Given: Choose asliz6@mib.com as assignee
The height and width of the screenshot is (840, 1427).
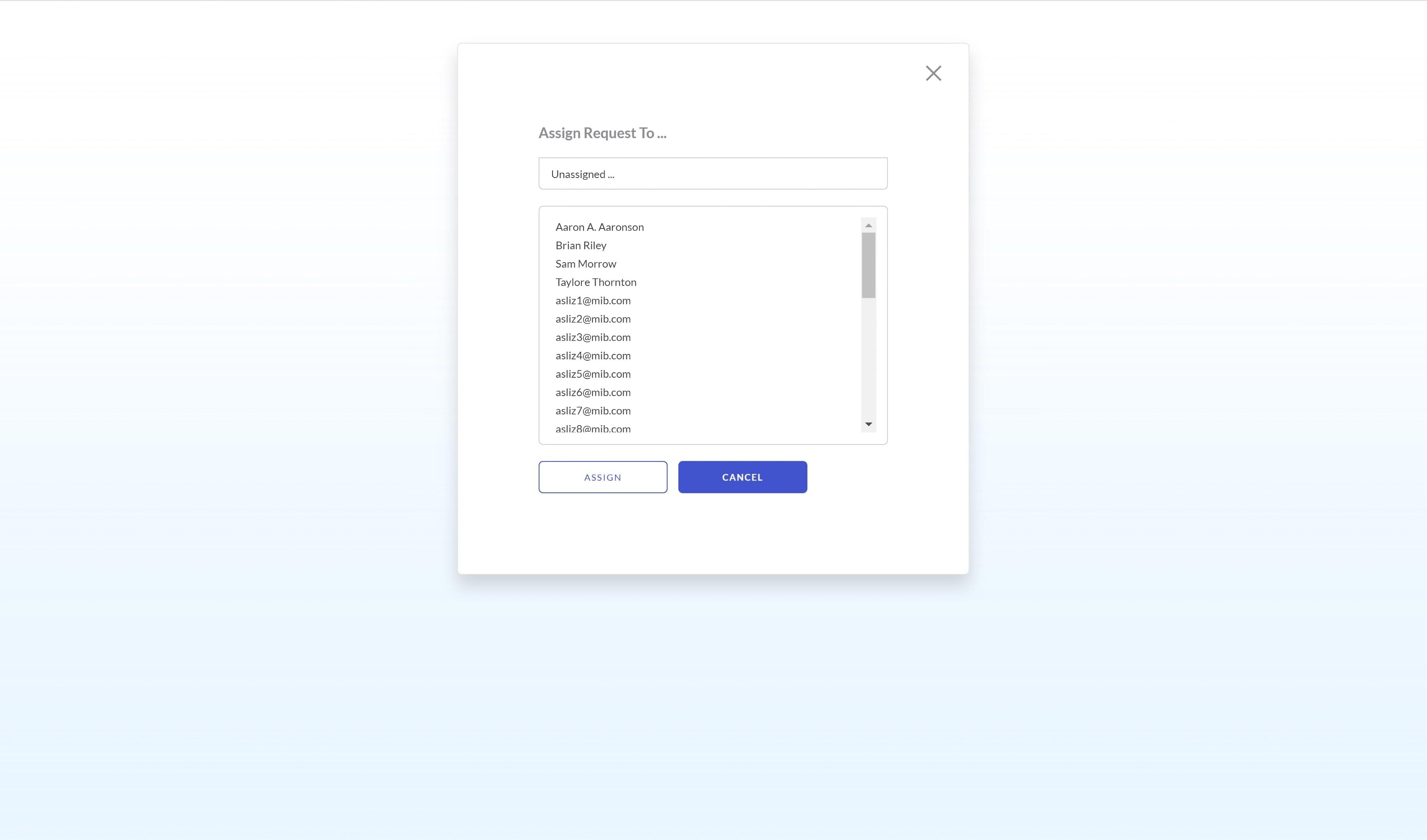Looking at the screenshot, I should point(593,393).
